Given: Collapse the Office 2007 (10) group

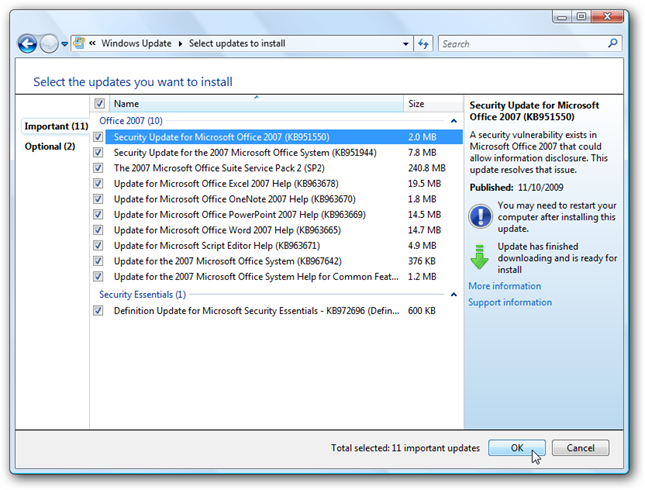Looking at the screenshot, I should tap(454, 121).
